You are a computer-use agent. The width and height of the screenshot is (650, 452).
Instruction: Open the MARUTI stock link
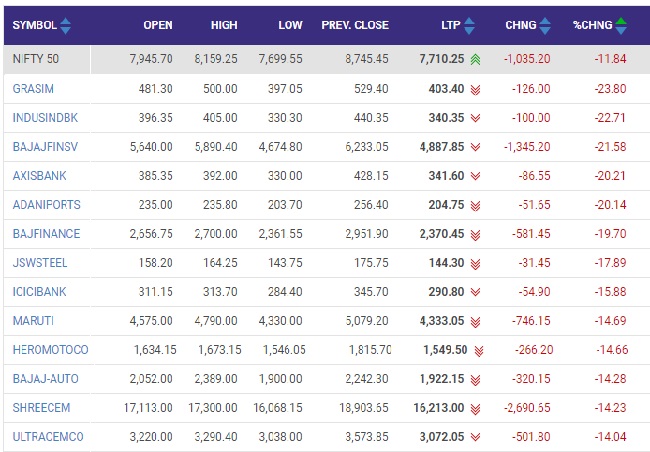(x=33, y=321)
